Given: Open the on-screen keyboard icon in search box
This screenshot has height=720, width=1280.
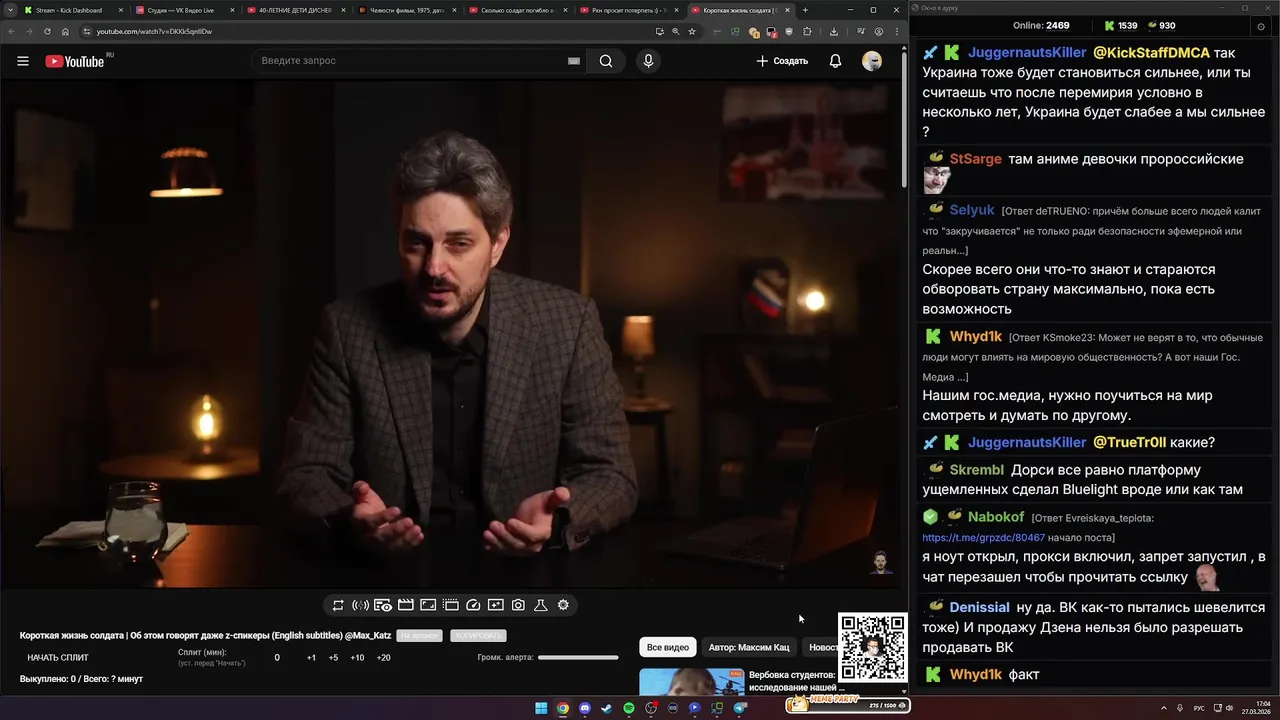Looking at the screenshot, I should pos(574,61).
